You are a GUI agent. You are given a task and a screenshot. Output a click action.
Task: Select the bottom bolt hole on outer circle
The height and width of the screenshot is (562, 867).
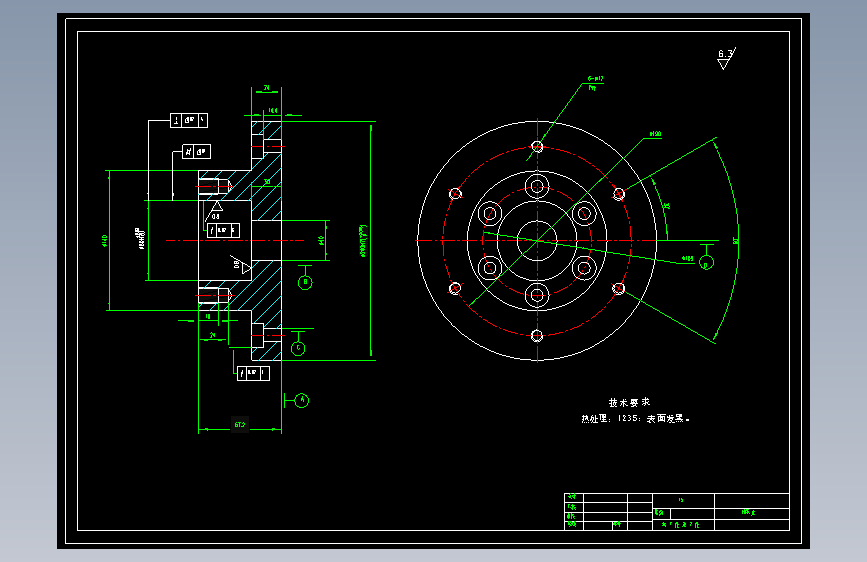pos(537,335)
